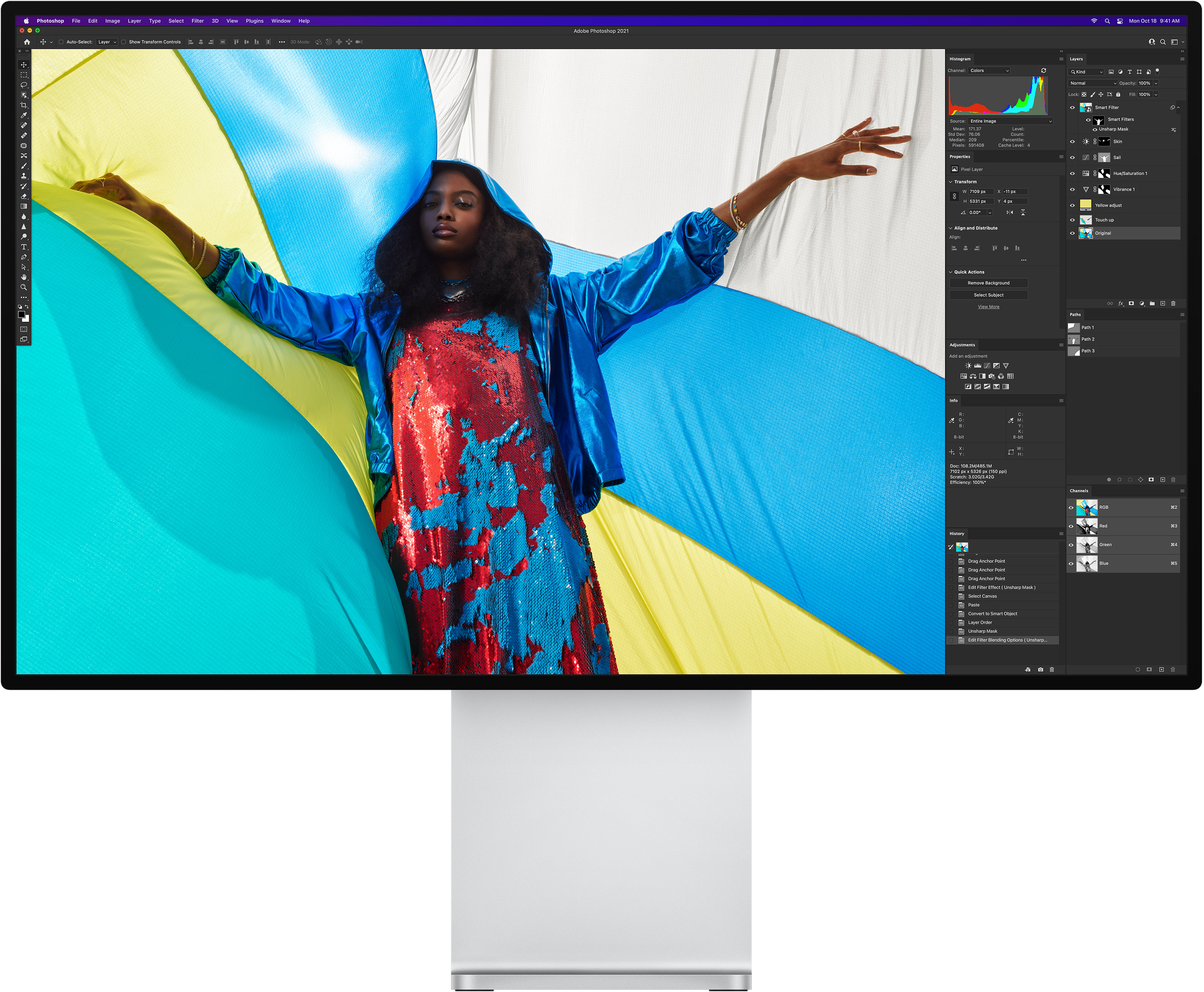Check Show Transform Controls
The height and width of the screenshot is (992, 1204).
coord(124,42)
